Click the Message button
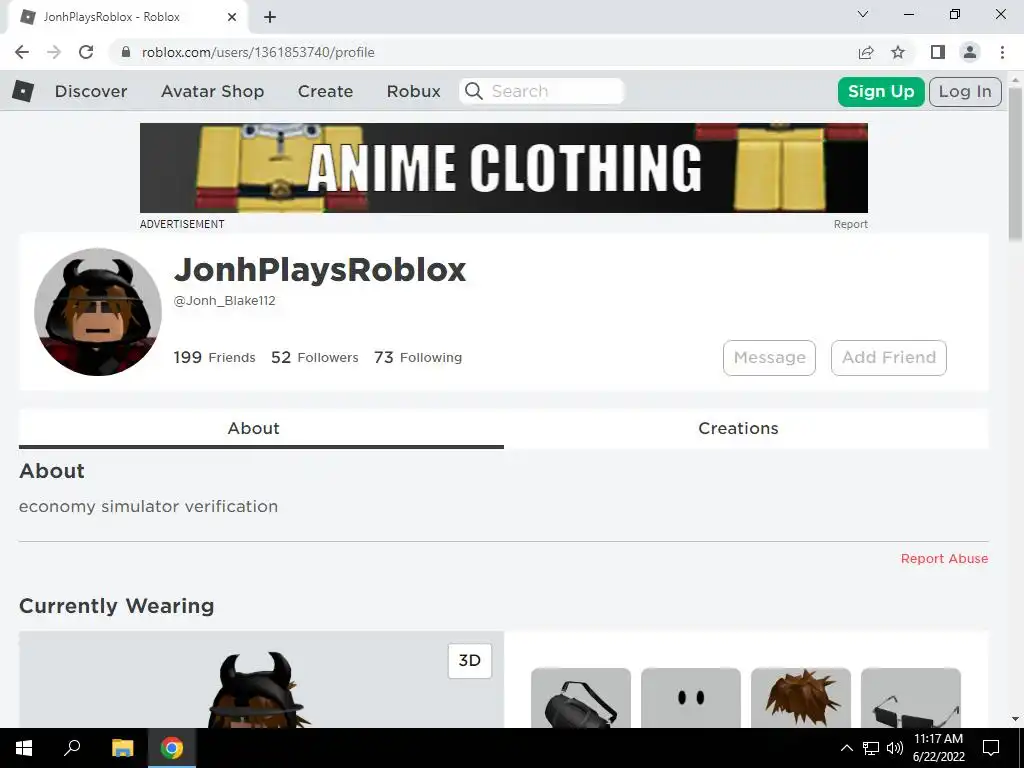The height and width of the screenshot is (768, 1024). pos(769,357)
